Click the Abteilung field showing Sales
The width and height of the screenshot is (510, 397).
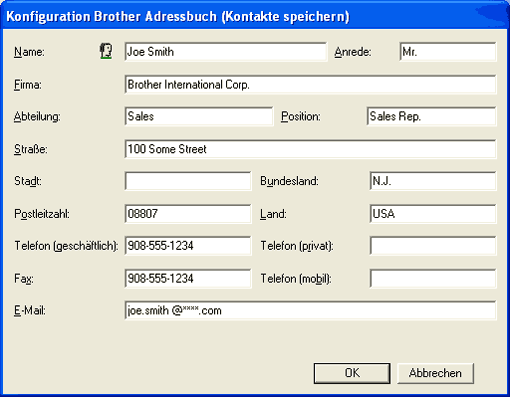[199, 116]
